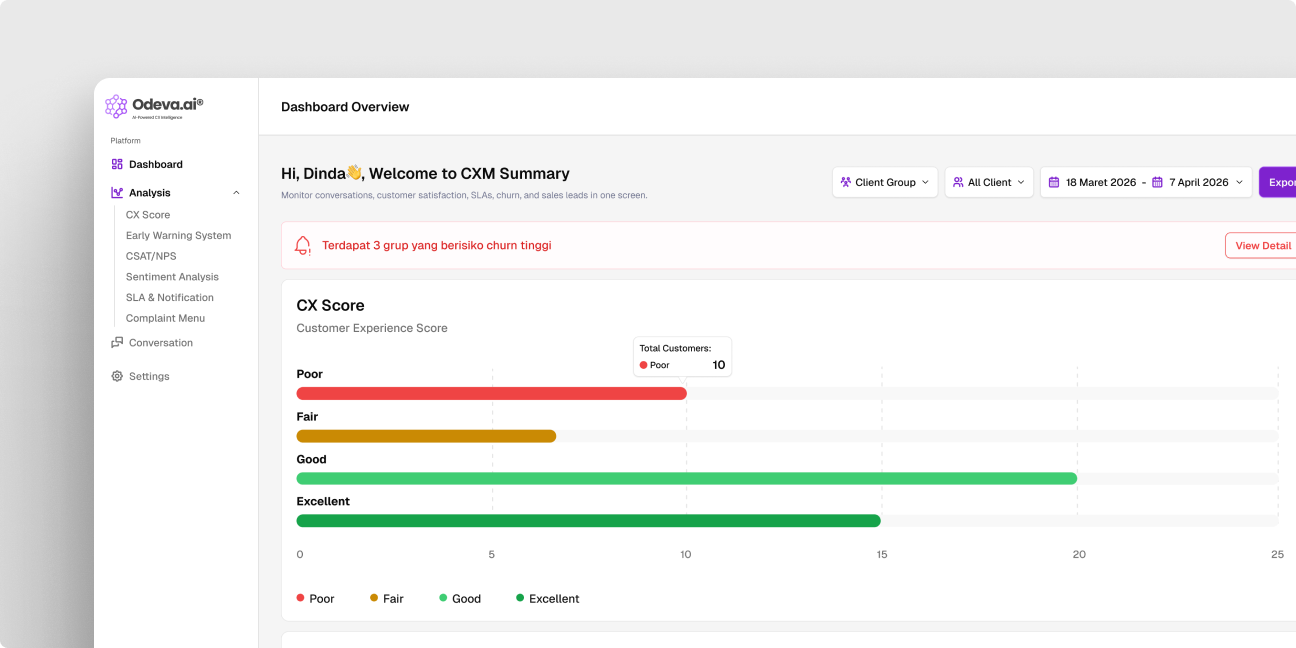Click the Odeva.ai logo icon

(x=116, y=106)
